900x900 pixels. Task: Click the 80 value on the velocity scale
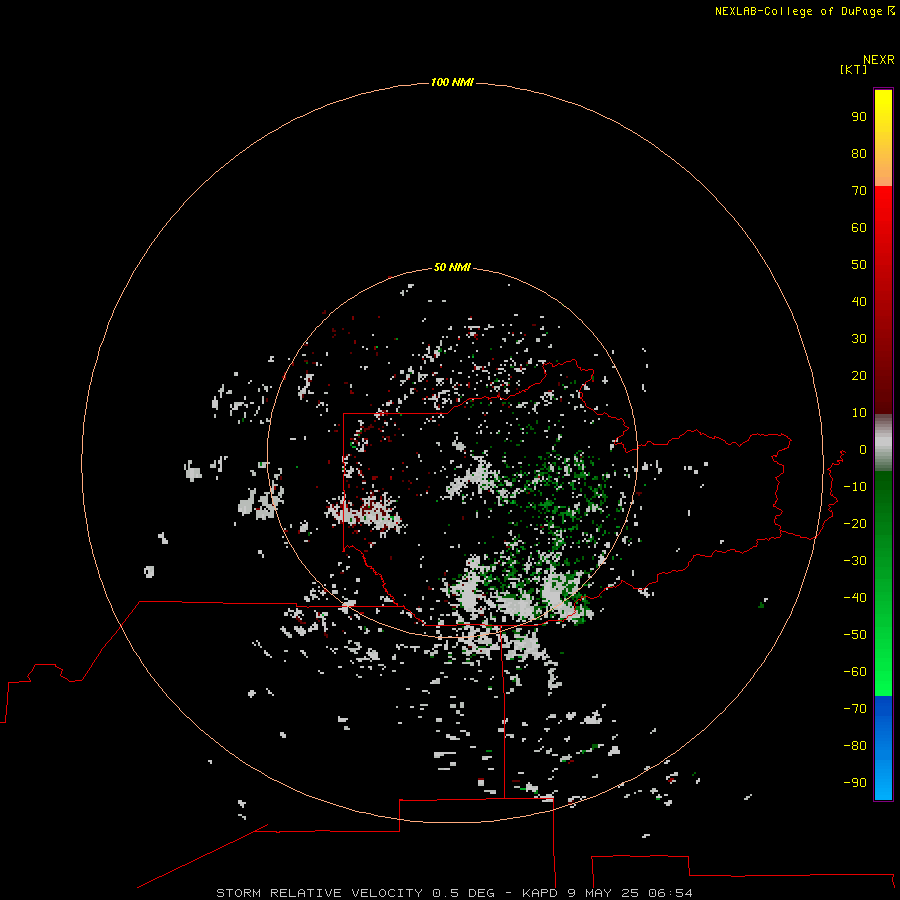859,154
